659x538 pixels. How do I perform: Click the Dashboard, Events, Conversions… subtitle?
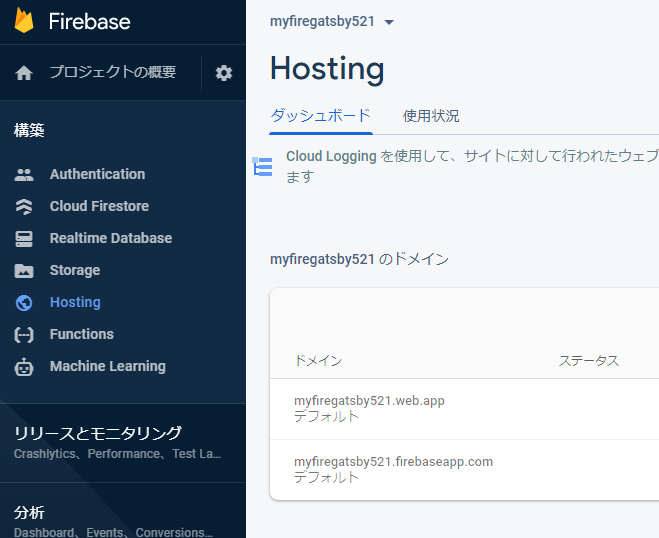[113, 532]
